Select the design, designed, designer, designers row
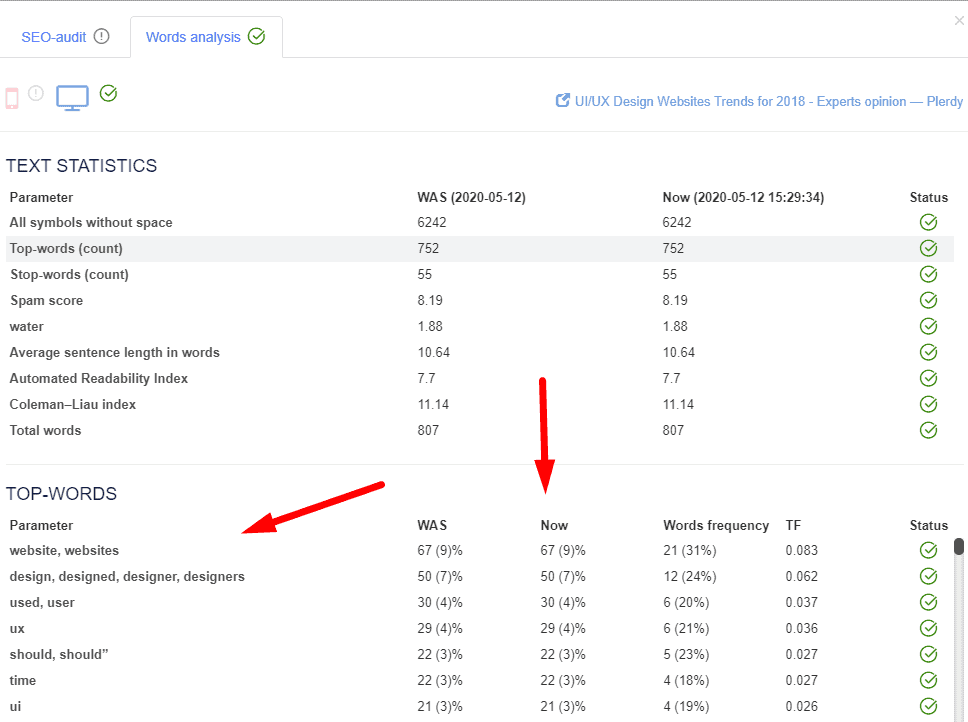This screenshot has width=968, height=722. [x=127, y=576]
